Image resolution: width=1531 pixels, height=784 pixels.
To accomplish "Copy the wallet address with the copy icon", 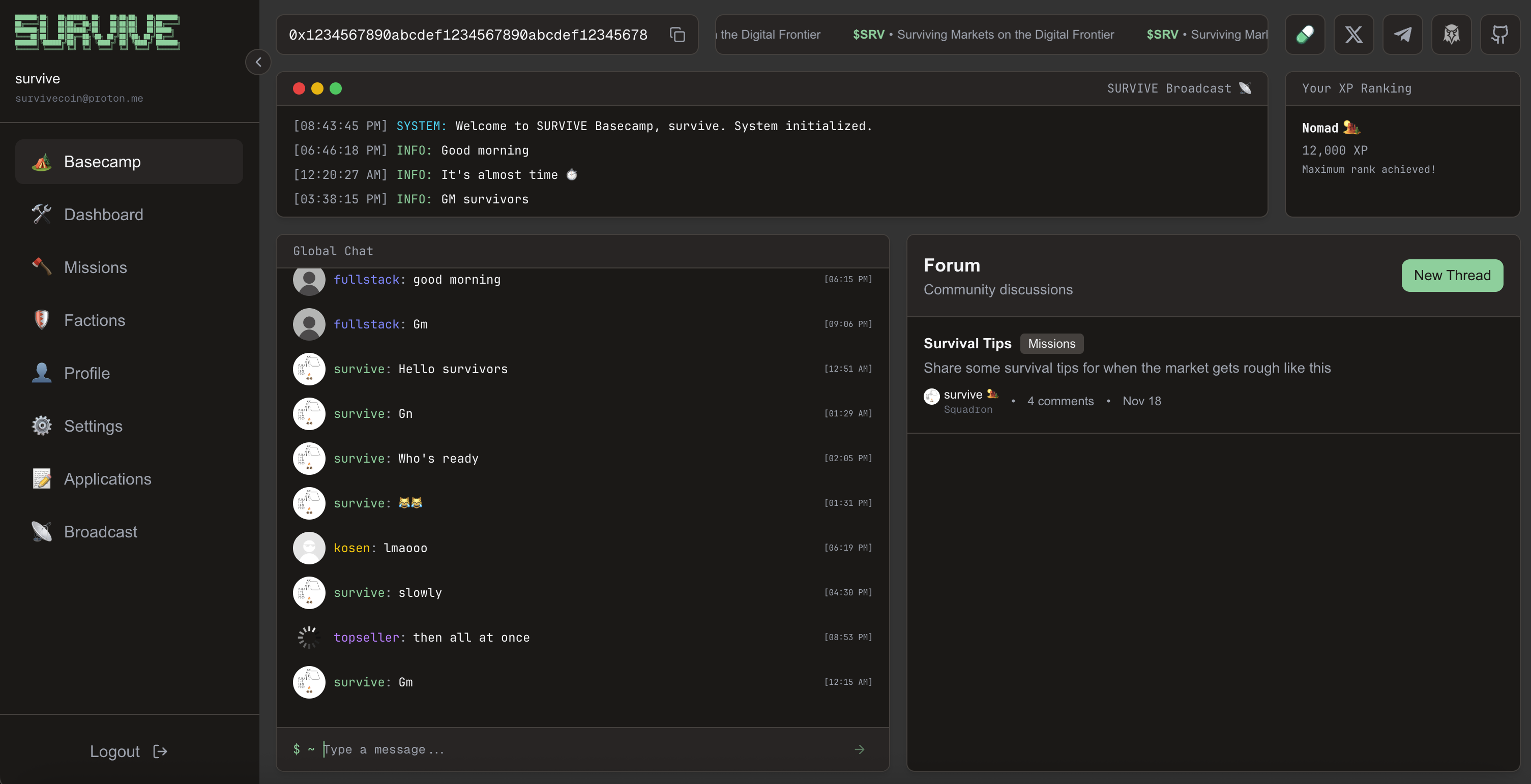I will (x=678, y=35).
